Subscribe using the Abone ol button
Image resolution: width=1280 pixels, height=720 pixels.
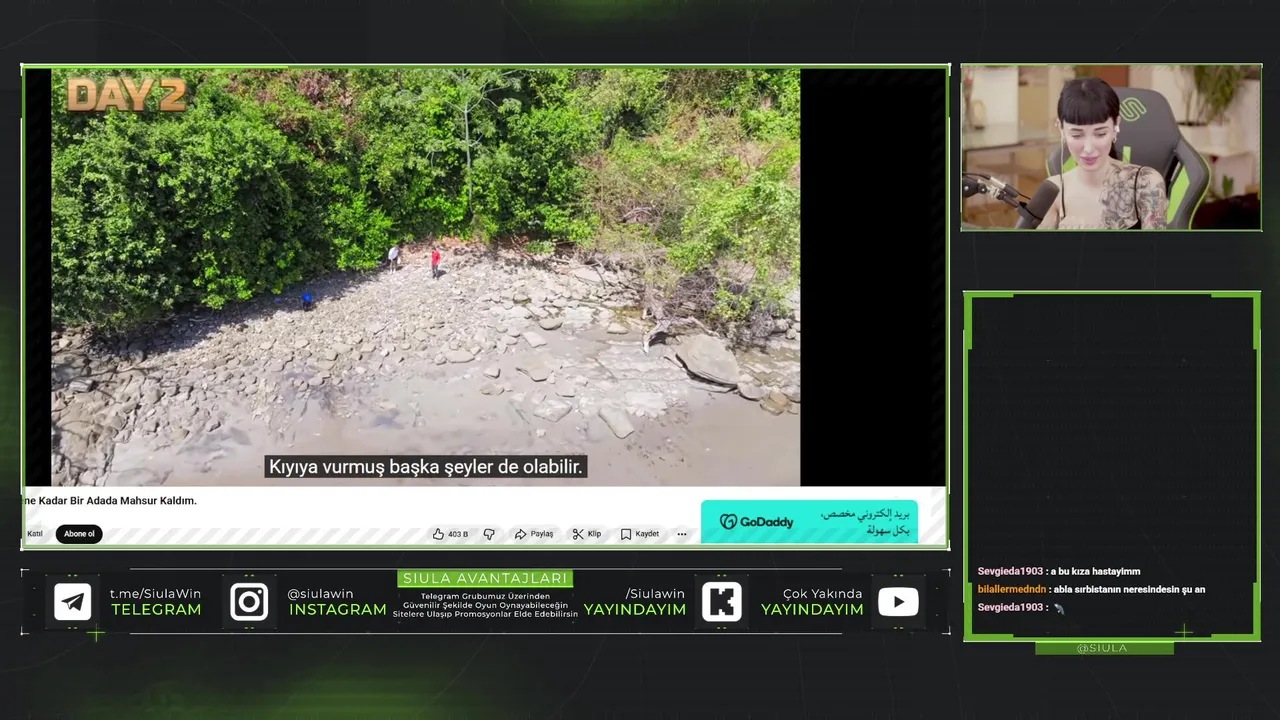coord(79,534)
